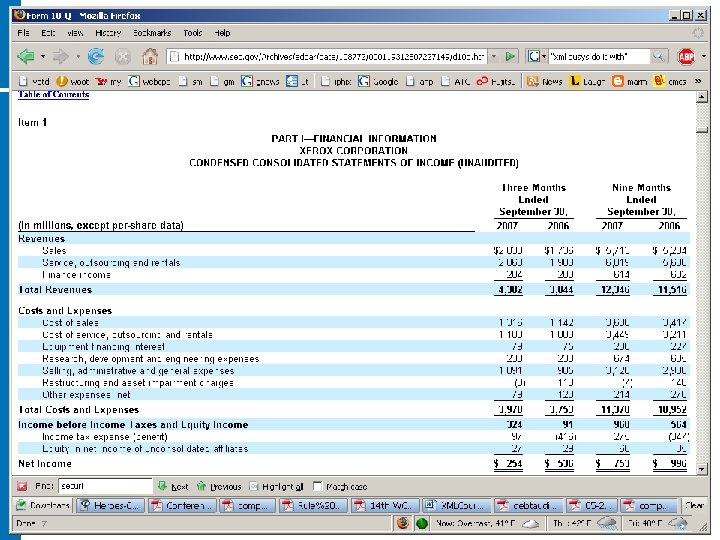Screen dimensions: 720x540
Task: Click Next in the Find bar
Action: click(x=174, y=486)
